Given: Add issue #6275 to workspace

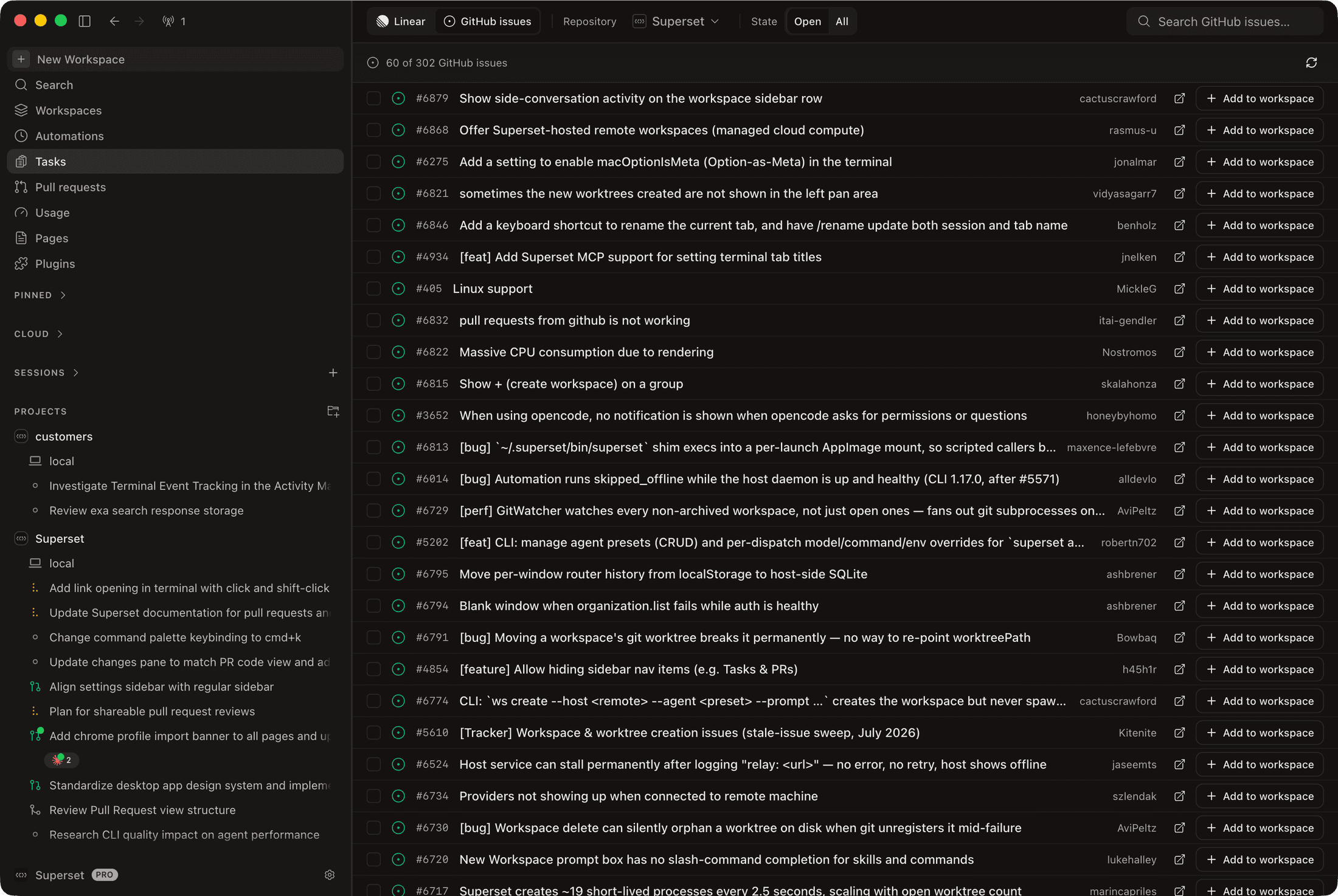Looking at the screenshot, I should [1260, 162].
